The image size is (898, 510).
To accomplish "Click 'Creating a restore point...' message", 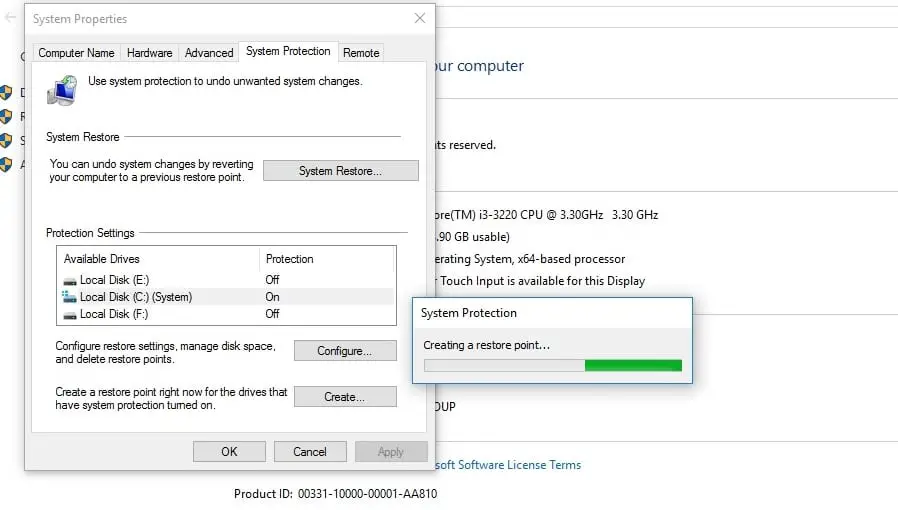I will pyautogui.click(x=486, y=345).
